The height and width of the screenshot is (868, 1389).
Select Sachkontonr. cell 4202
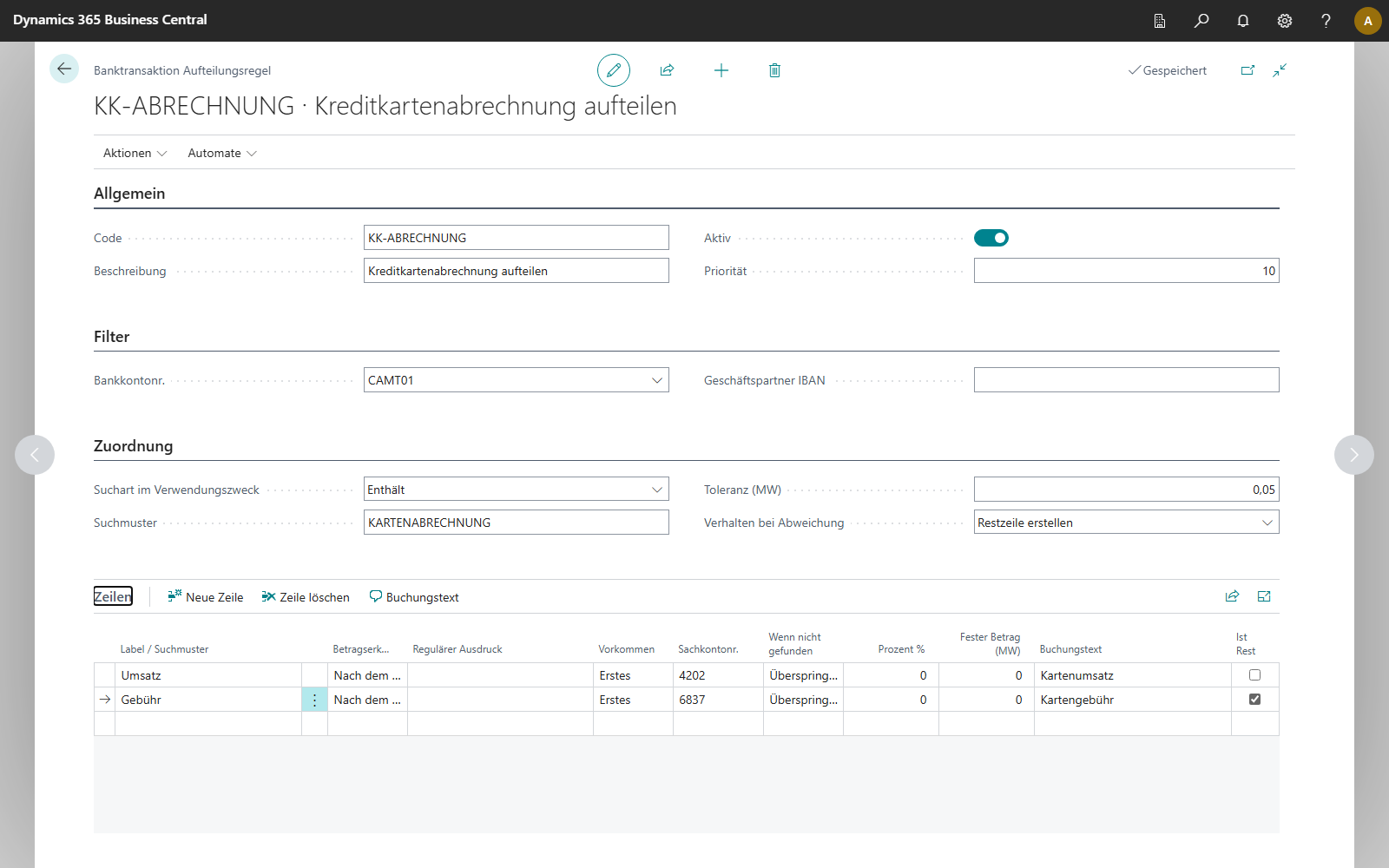point(718,675)
